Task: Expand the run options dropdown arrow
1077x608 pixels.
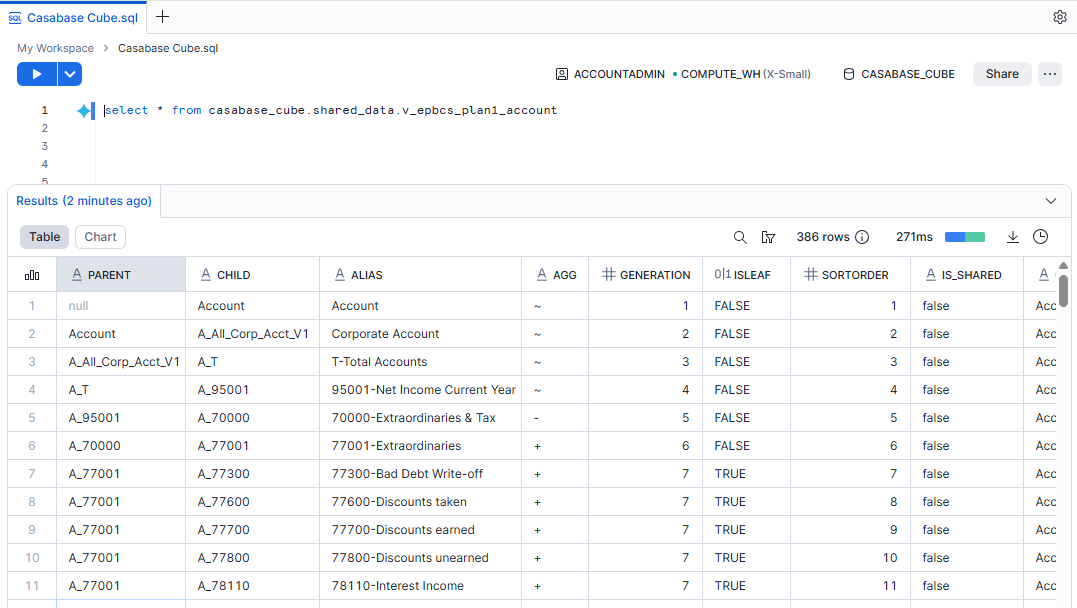Action: tap(69, 74)
